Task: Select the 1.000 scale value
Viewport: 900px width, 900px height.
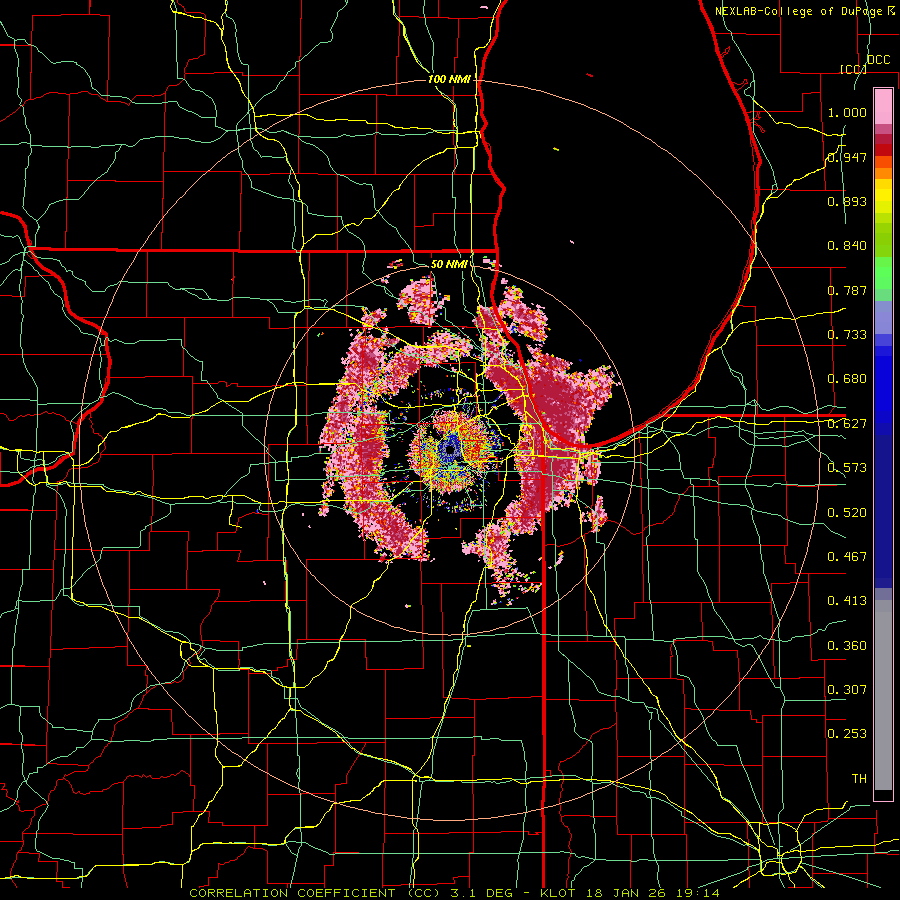Action: pyautogui.click(x=847, y=112)
